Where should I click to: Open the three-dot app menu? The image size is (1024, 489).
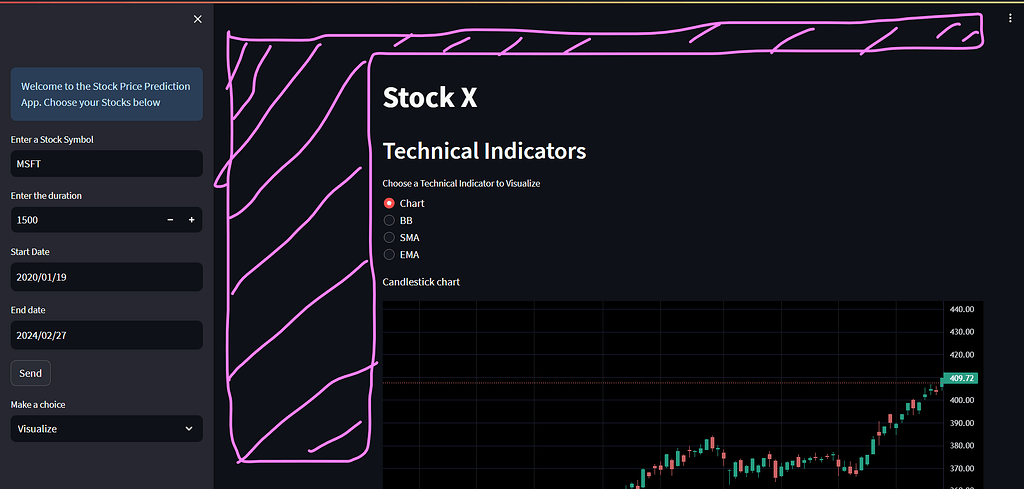pyautogui.click(x=1010, y=19)
